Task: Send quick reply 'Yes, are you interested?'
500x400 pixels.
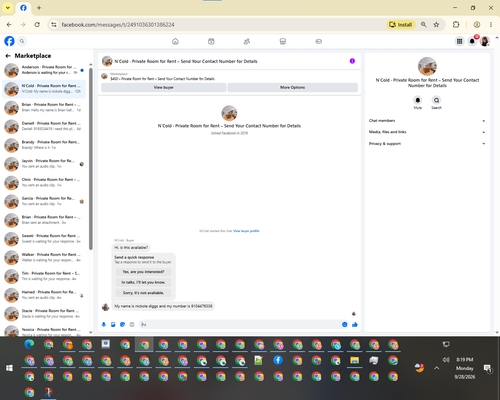Action: click(x=143, y=272)
